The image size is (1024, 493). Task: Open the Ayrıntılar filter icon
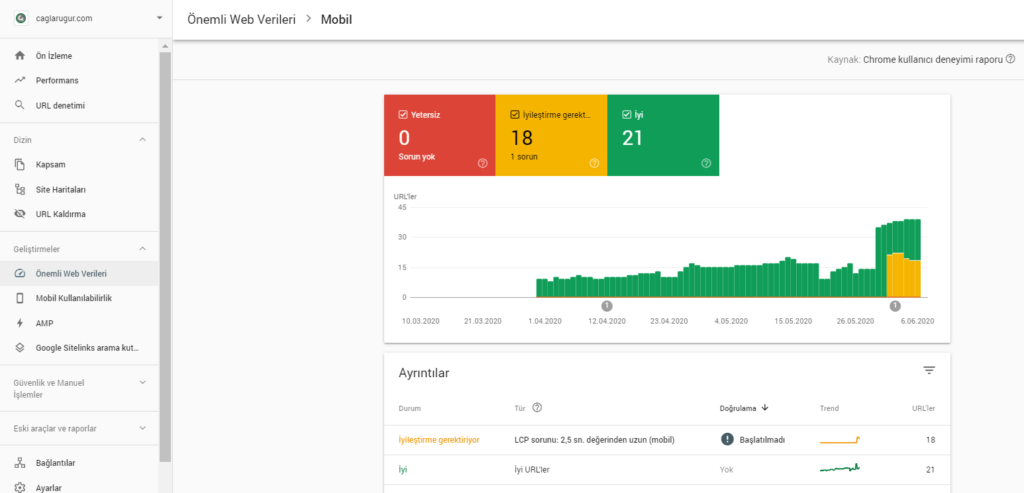tap(929, 370)
